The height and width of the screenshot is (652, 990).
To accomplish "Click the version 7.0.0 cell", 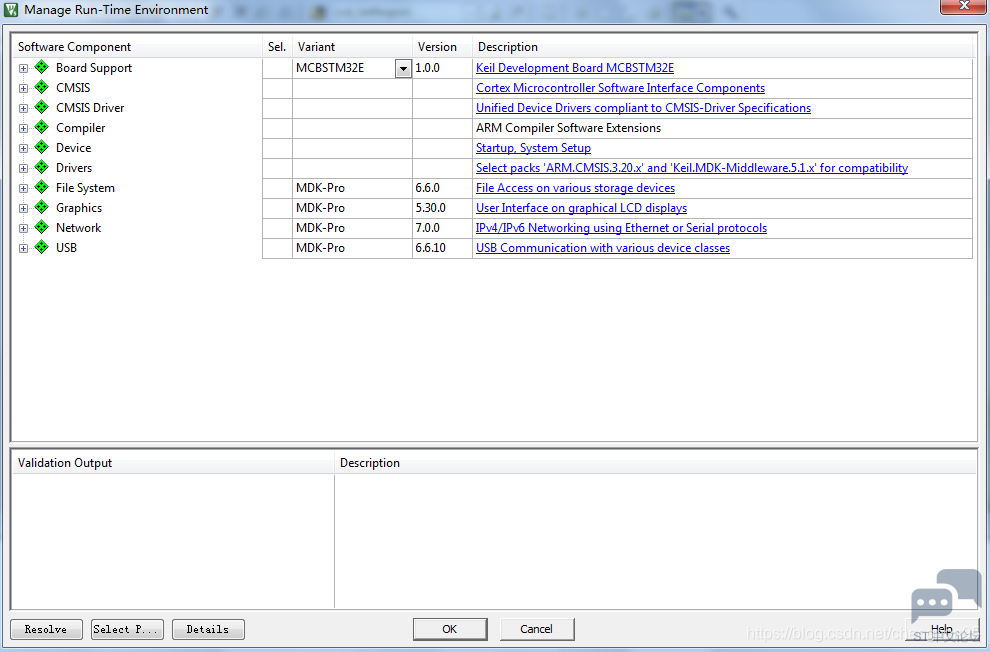I will pyautogui.click(x=443, y=228).
